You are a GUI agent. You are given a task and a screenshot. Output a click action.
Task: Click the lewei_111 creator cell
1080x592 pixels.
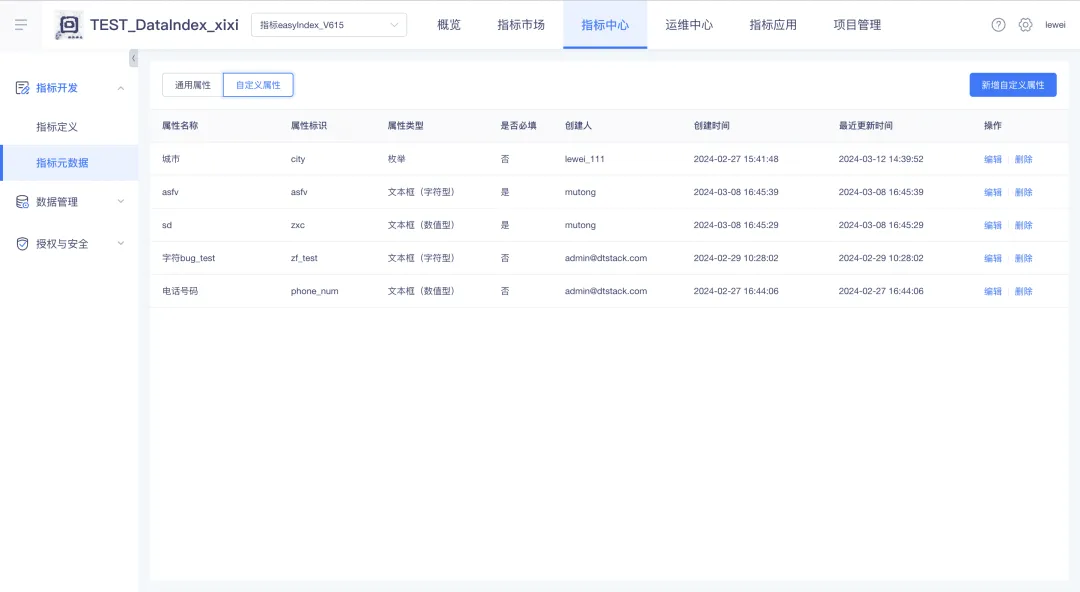point(584,159)
